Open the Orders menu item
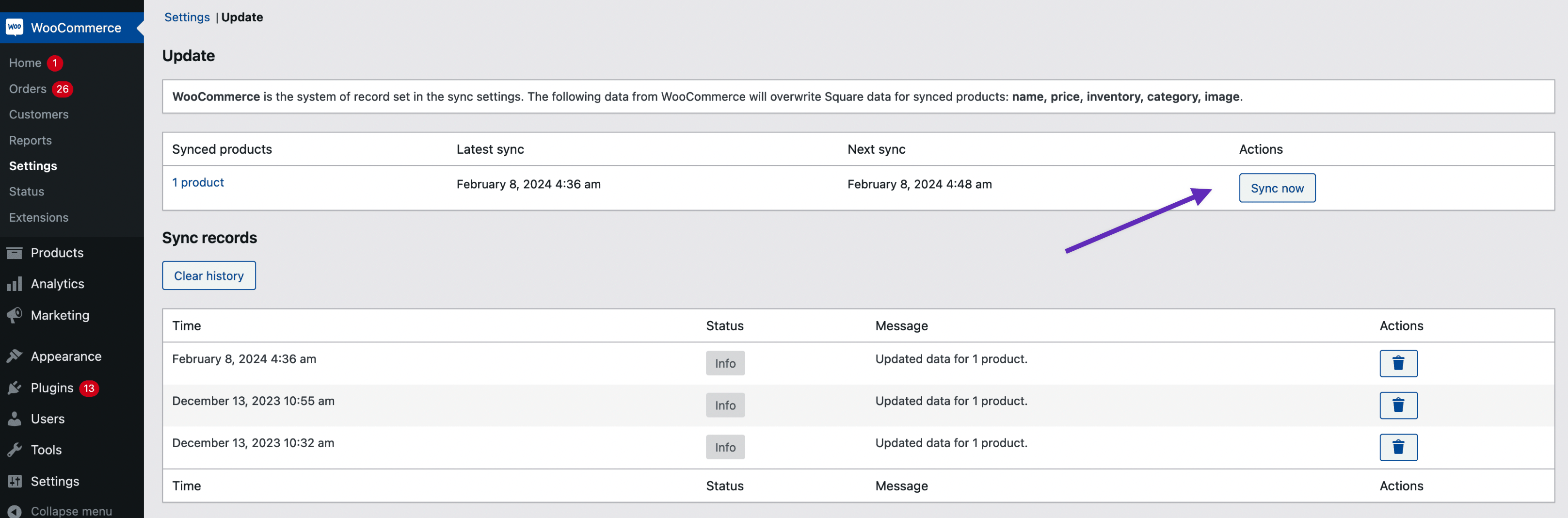 pos(27,88)
